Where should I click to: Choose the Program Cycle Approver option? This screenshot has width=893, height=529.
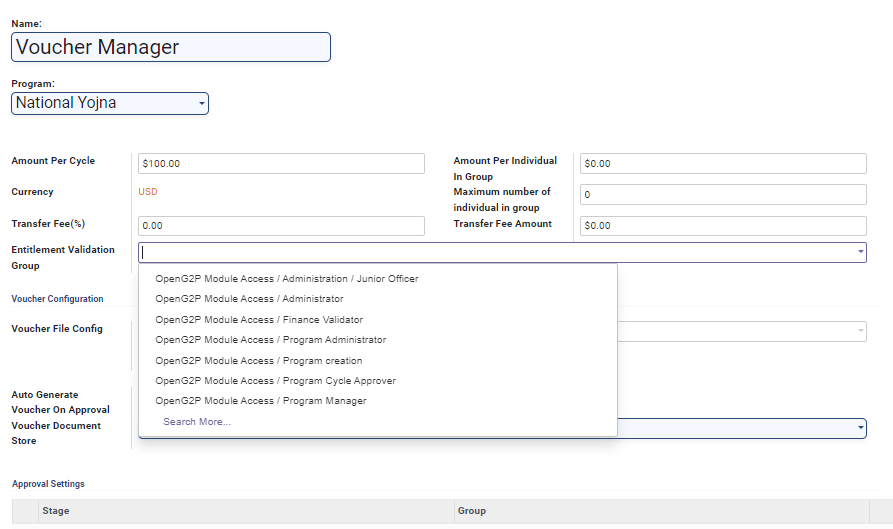(275, 381)
